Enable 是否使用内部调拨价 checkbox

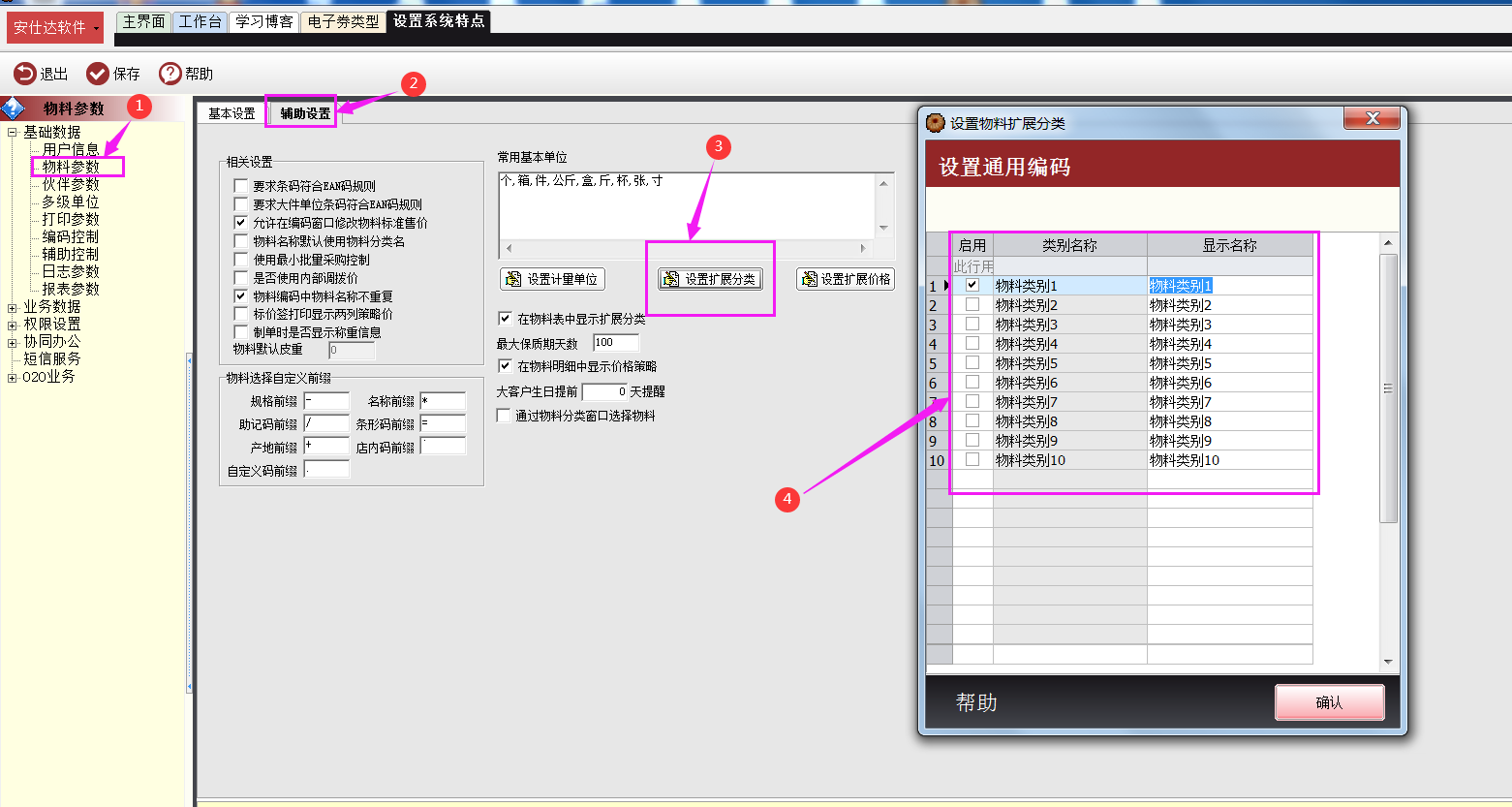click(241, 278)
